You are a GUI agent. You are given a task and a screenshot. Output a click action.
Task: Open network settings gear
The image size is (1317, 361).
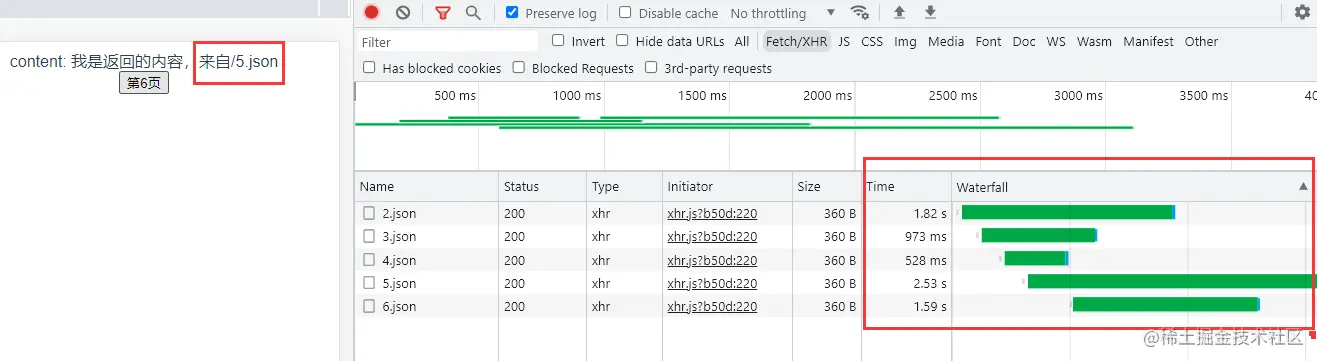coord(1302,13)
